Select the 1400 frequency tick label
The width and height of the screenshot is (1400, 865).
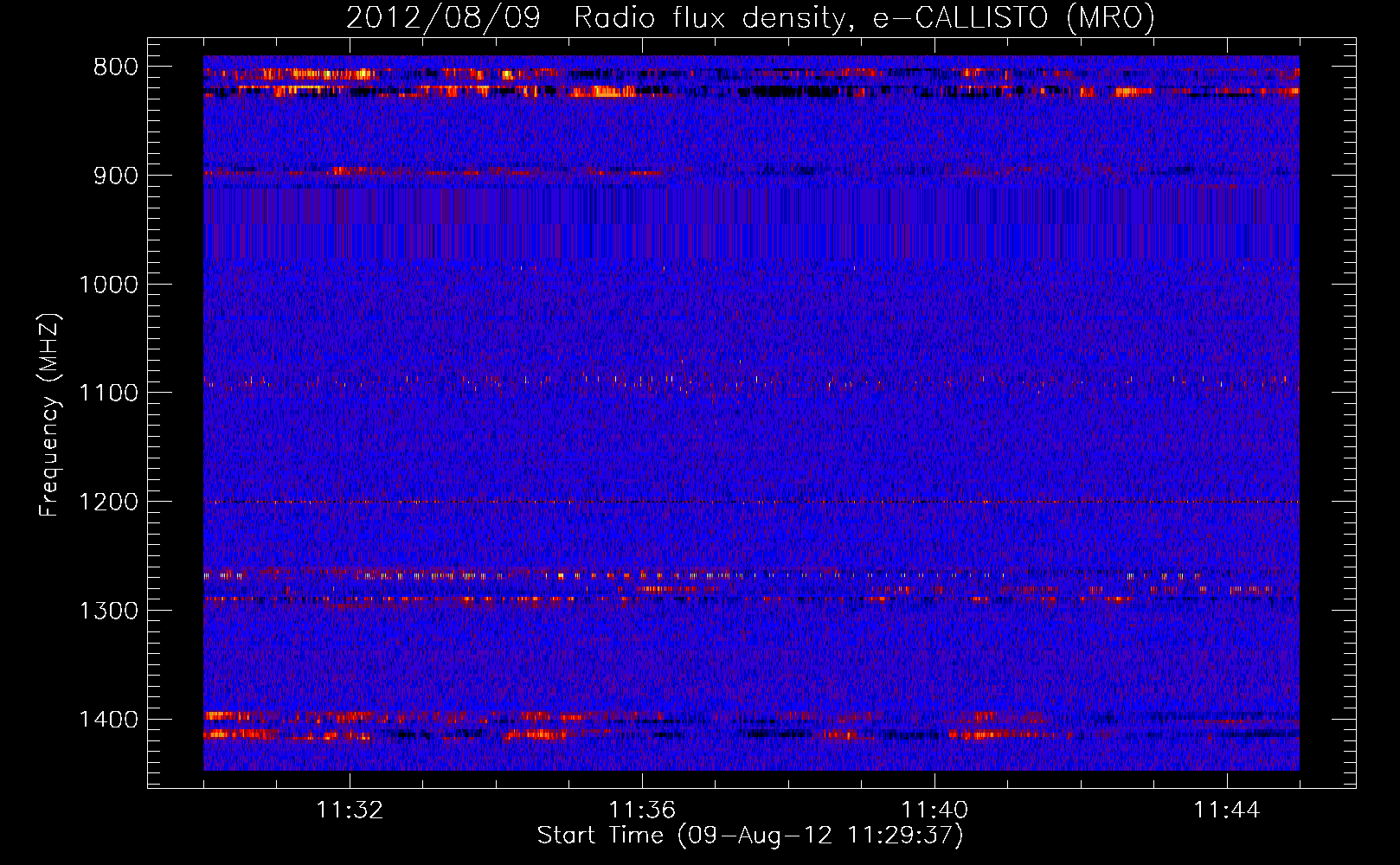click(x=109, y=720)
